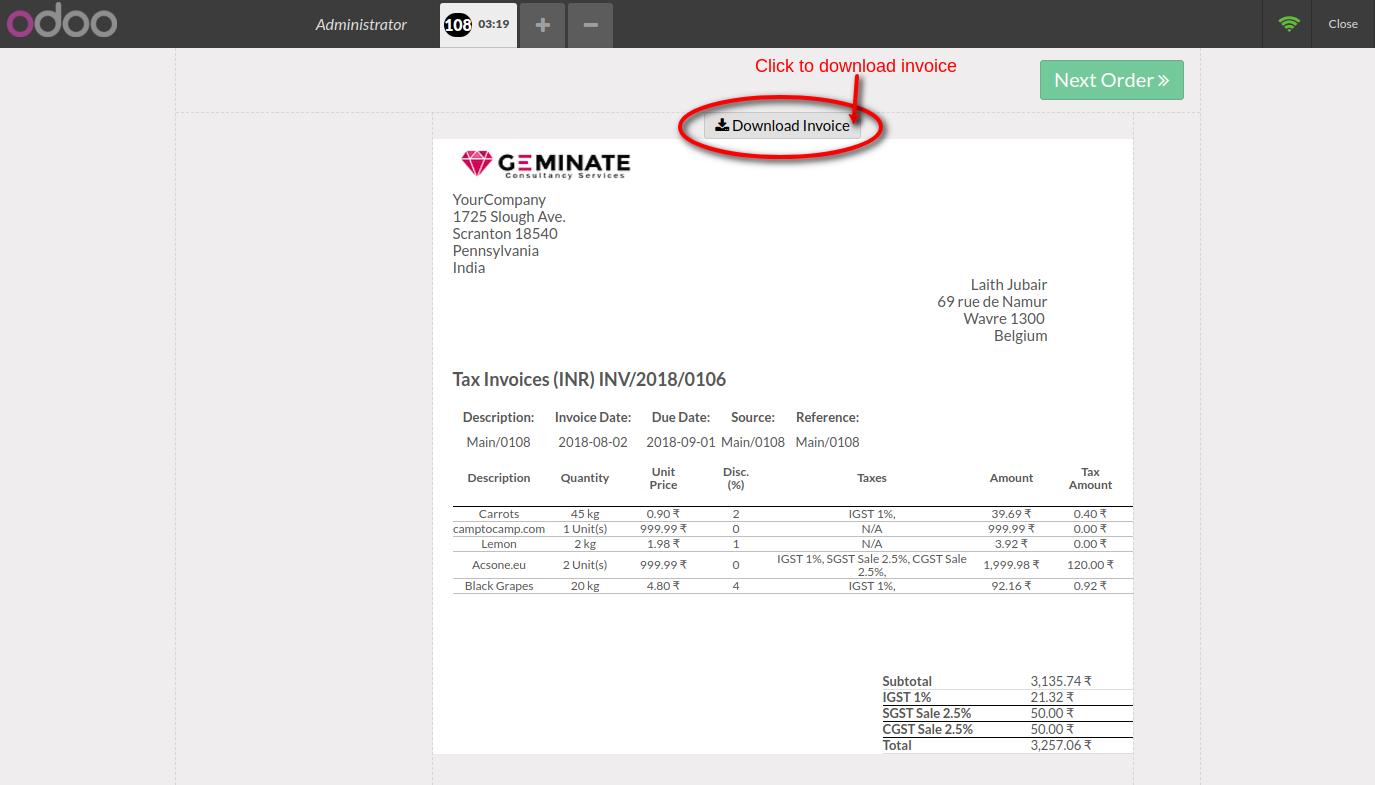
Task: Open the Administrator user menu
Action: click(x=361, y=24)
